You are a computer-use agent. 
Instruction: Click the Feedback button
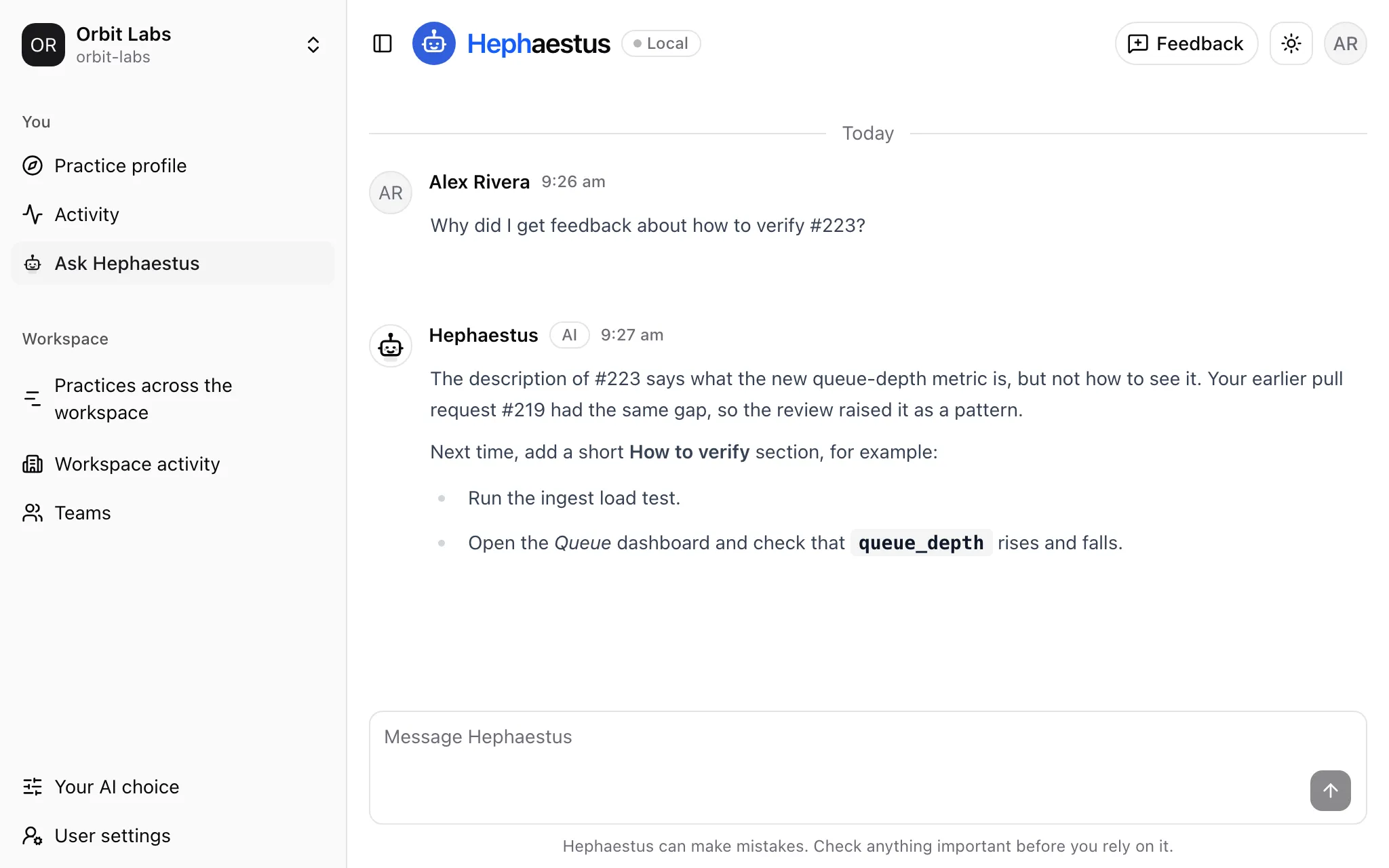tap(1186, 43)
